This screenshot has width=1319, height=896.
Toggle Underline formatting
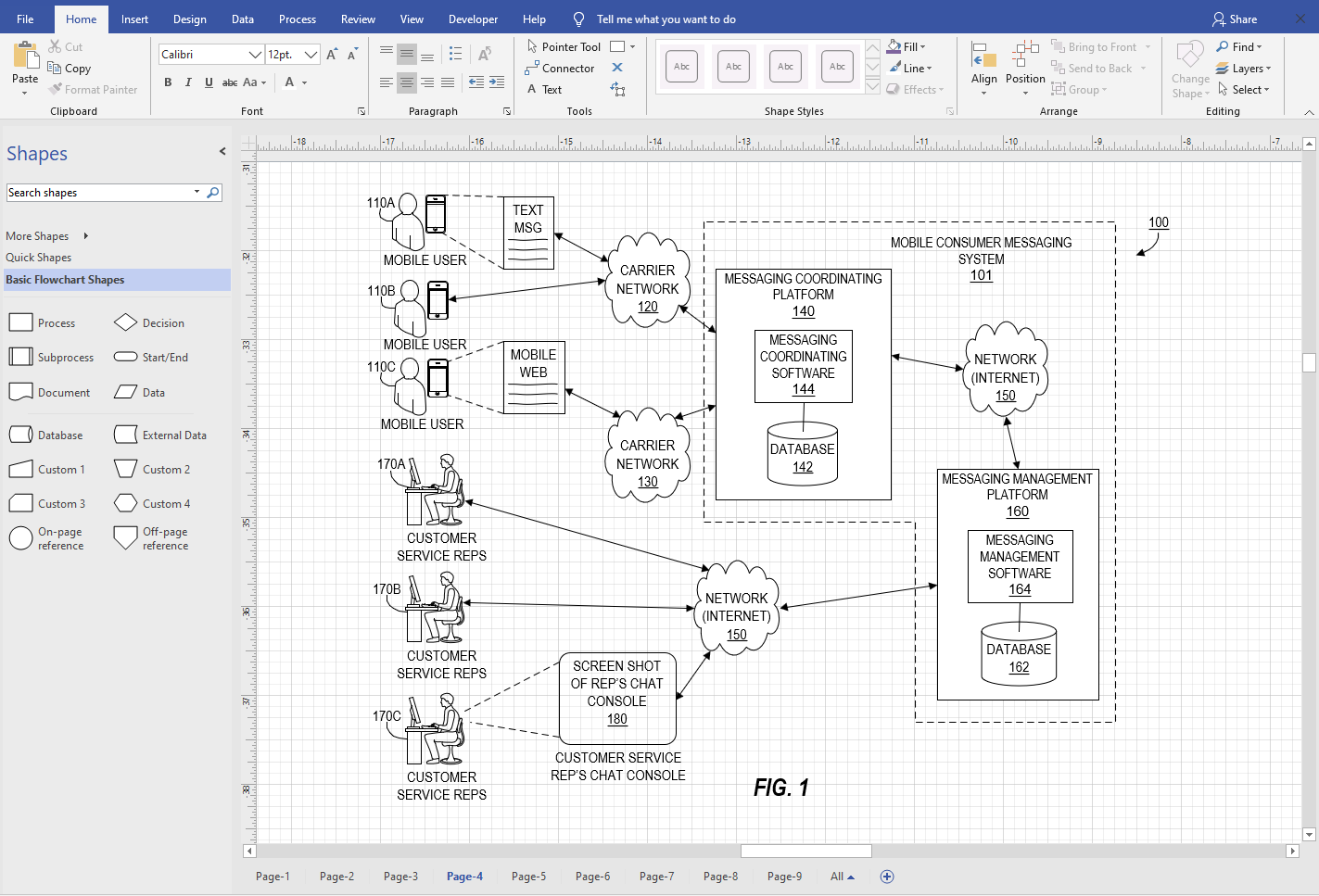[209, 82]
